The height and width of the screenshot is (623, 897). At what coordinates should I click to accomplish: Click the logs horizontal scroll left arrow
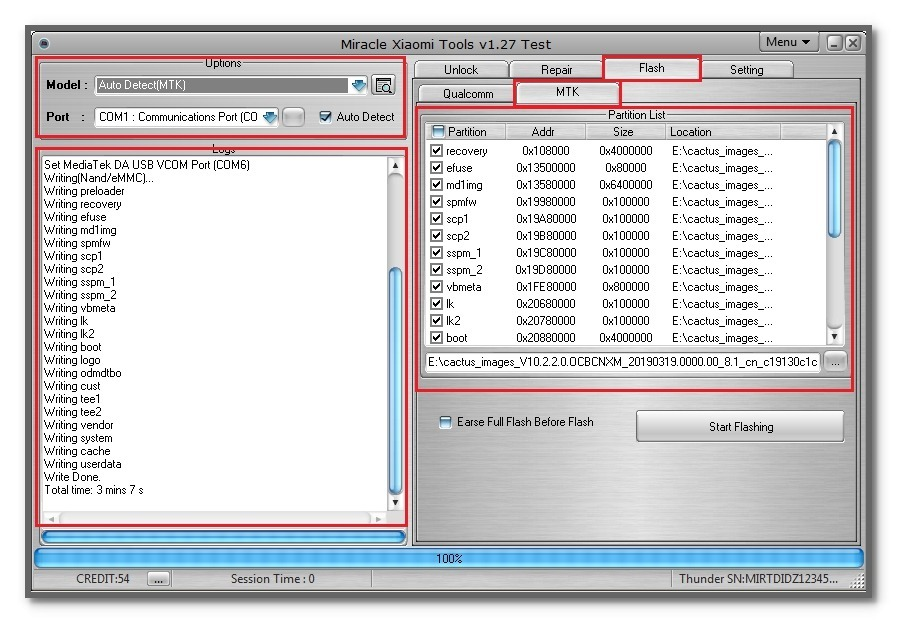pos(51,519)
